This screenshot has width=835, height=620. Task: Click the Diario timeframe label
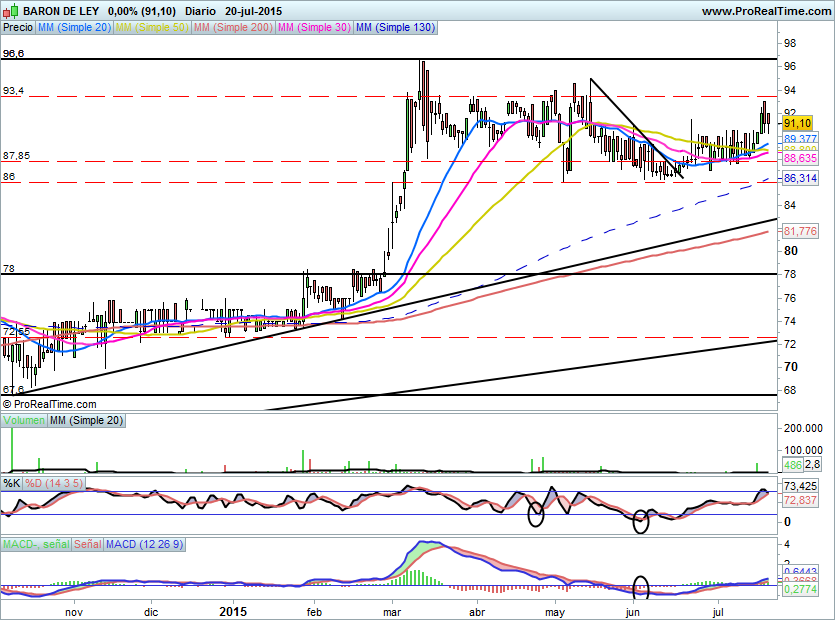point(200,11)
